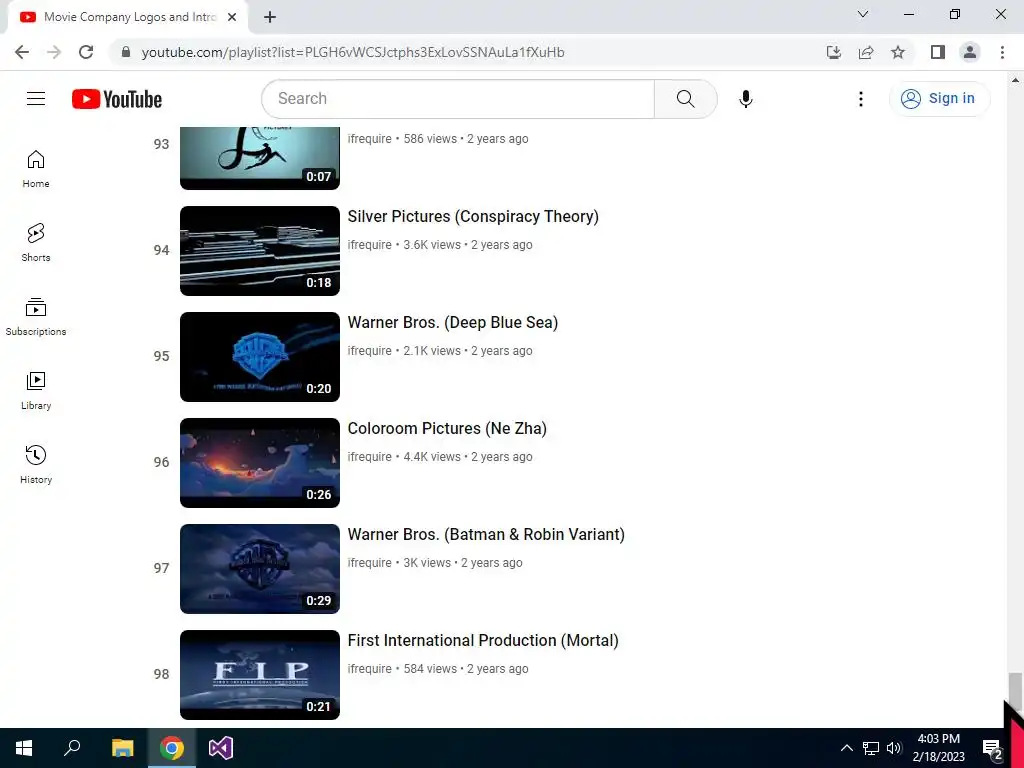Open Chrome profile avatar
The width and height of the screenshot is (1024, 768).
point(970,52)
